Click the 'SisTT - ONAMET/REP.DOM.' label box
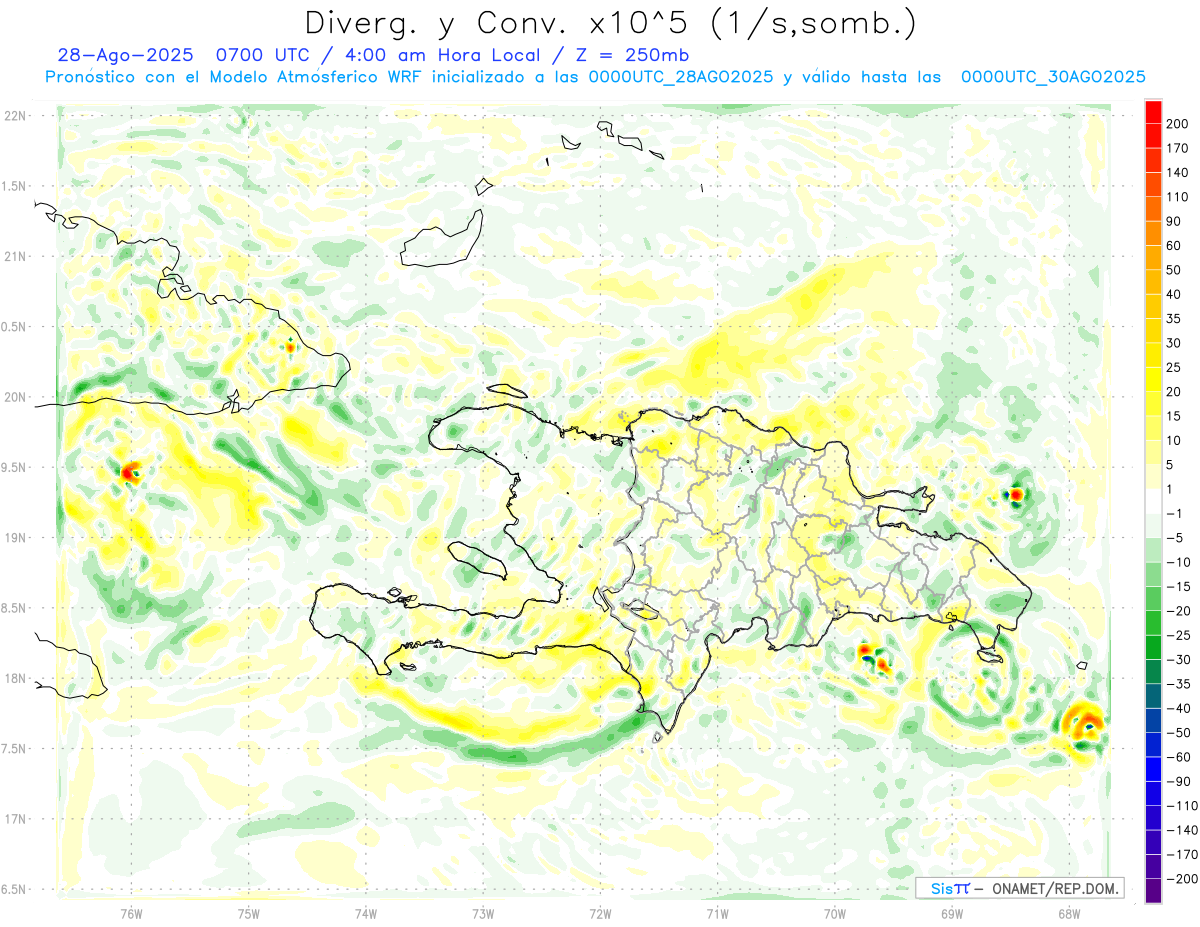 coord(1020,888)
